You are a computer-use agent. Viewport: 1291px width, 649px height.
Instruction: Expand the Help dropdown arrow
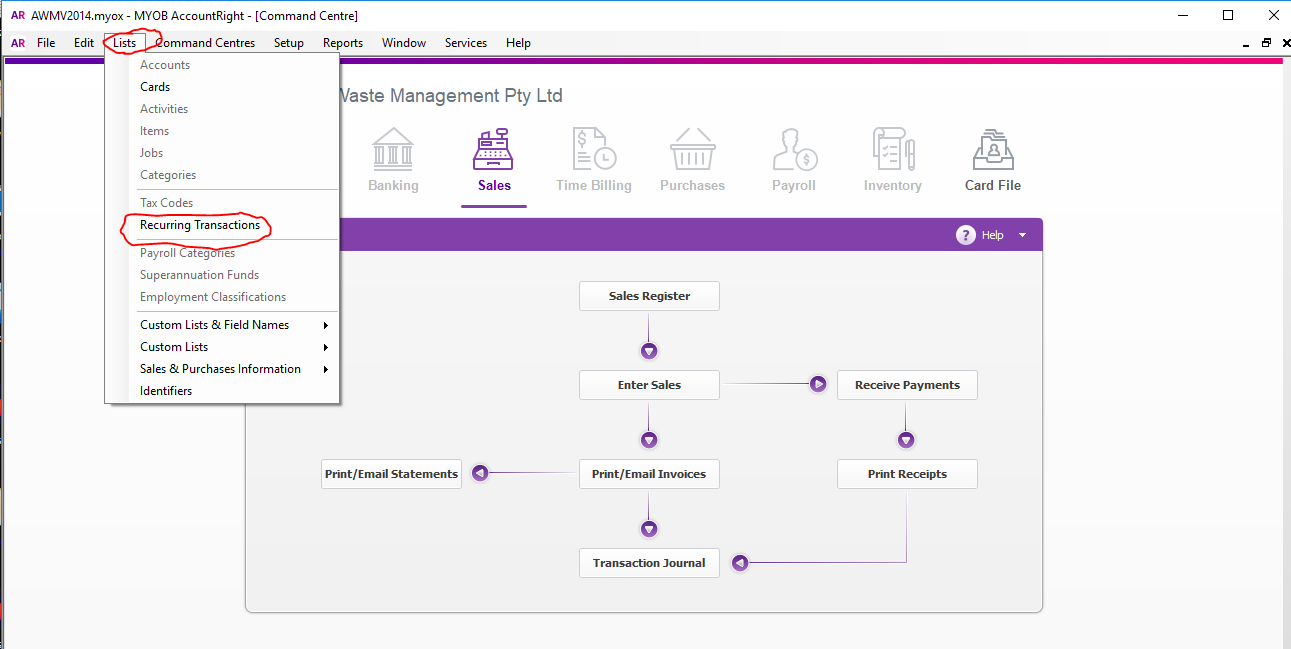click(x=1022, y=235)
